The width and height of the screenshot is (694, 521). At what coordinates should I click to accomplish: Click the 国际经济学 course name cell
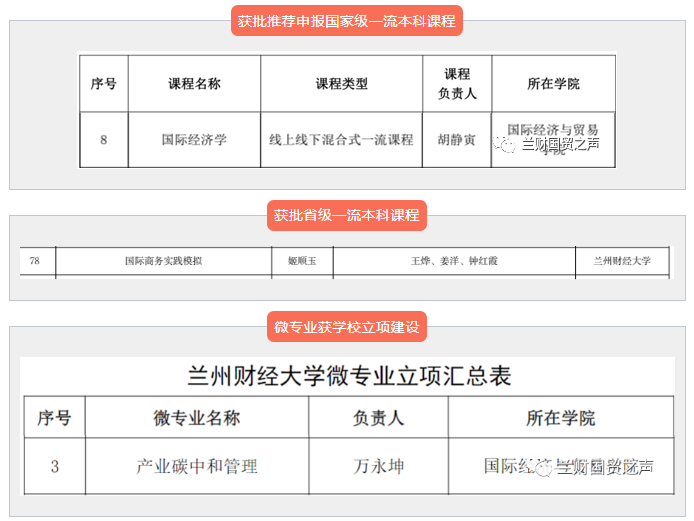click(x=194, y=140)
